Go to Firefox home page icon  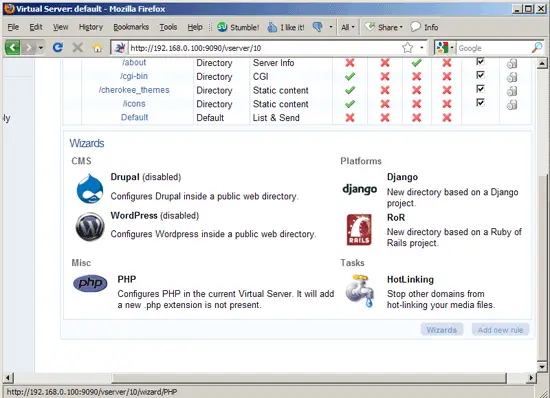pyautogui.click(x=98, y=47)
